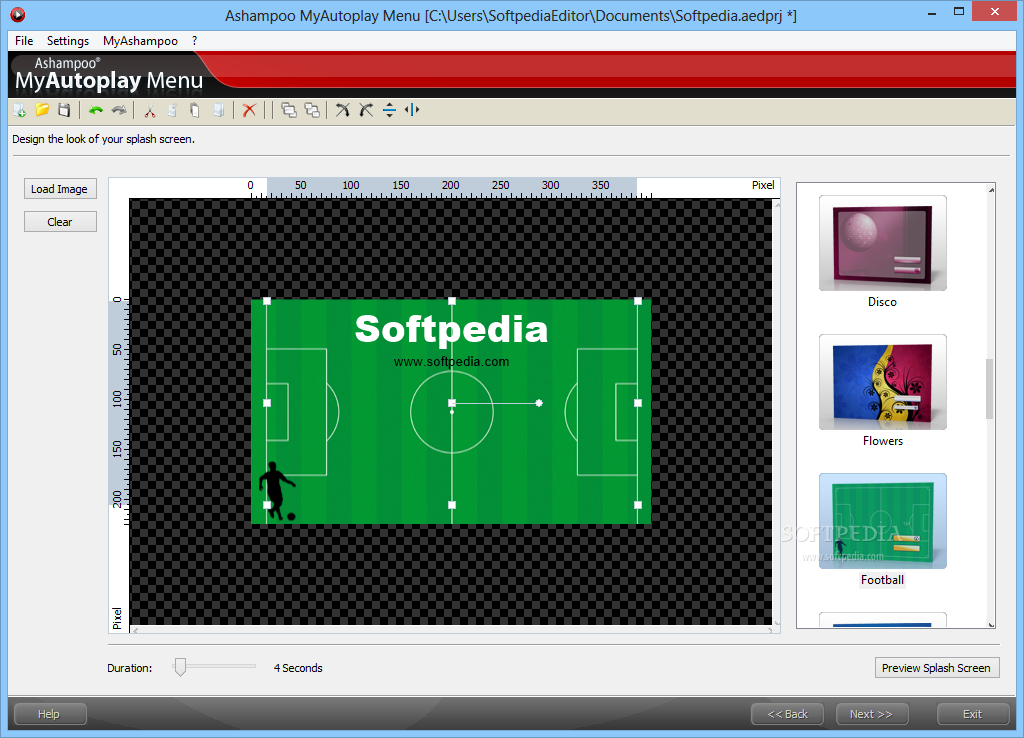Image resolution: width=1024 pixels, height=738 pixels.
Task: Maximize the MyAutoplay Menu window
Action: coord(959,12)
